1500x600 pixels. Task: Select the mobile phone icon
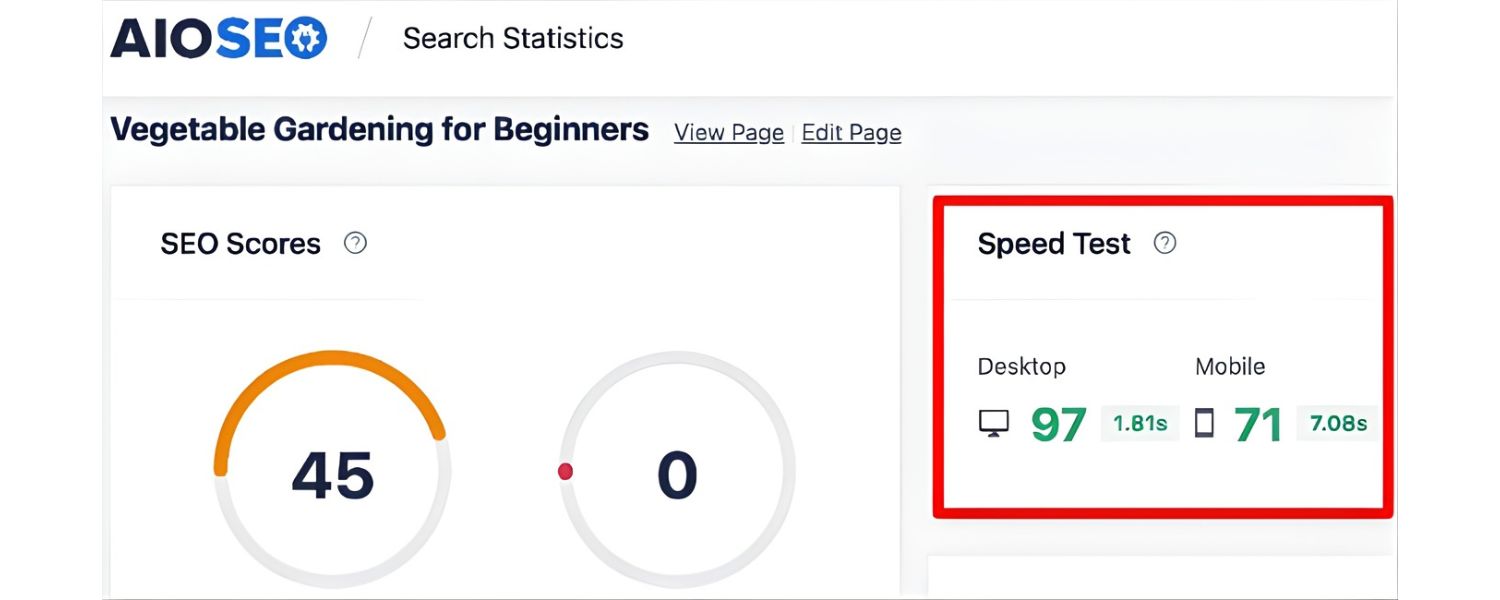point(1202,423)
